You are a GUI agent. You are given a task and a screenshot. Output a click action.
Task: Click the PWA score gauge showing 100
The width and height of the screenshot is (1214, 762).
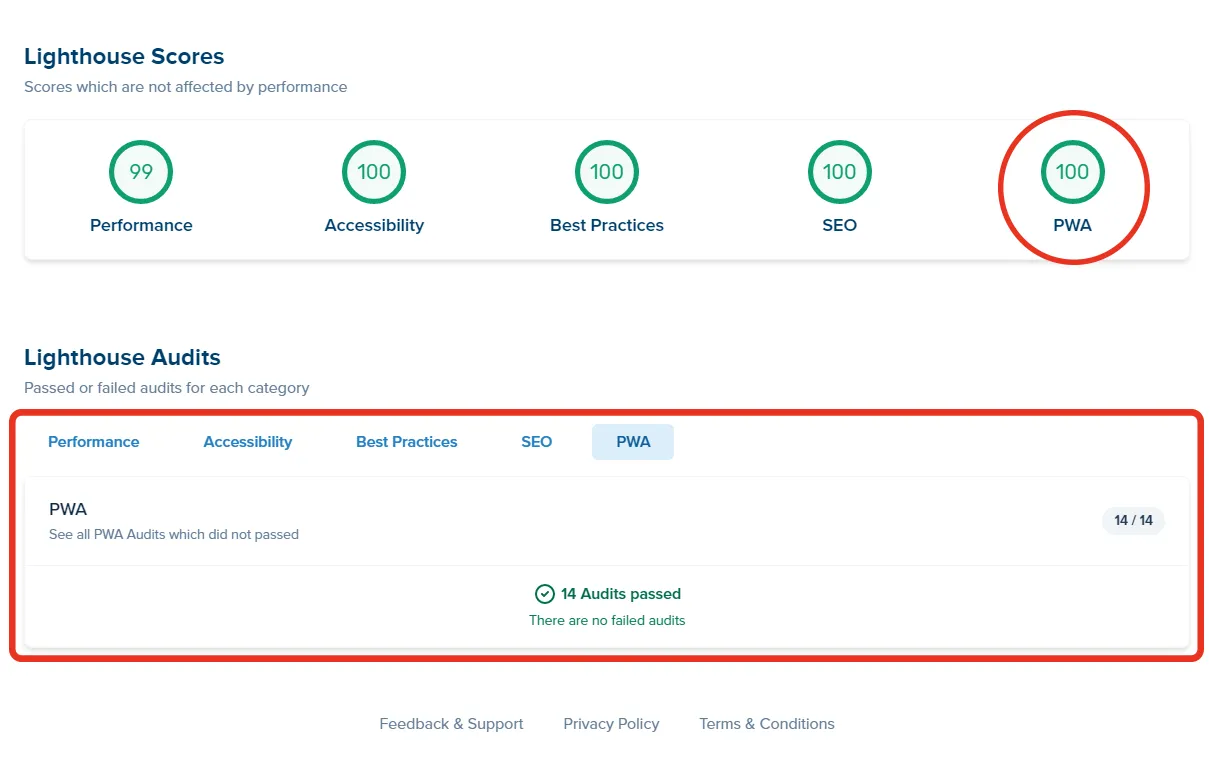click(1073, 172)
